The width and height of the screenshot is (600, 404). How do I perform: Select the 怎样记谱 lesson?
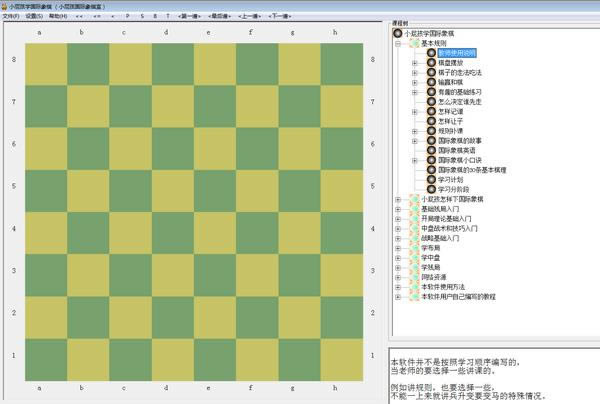point(450,112)
